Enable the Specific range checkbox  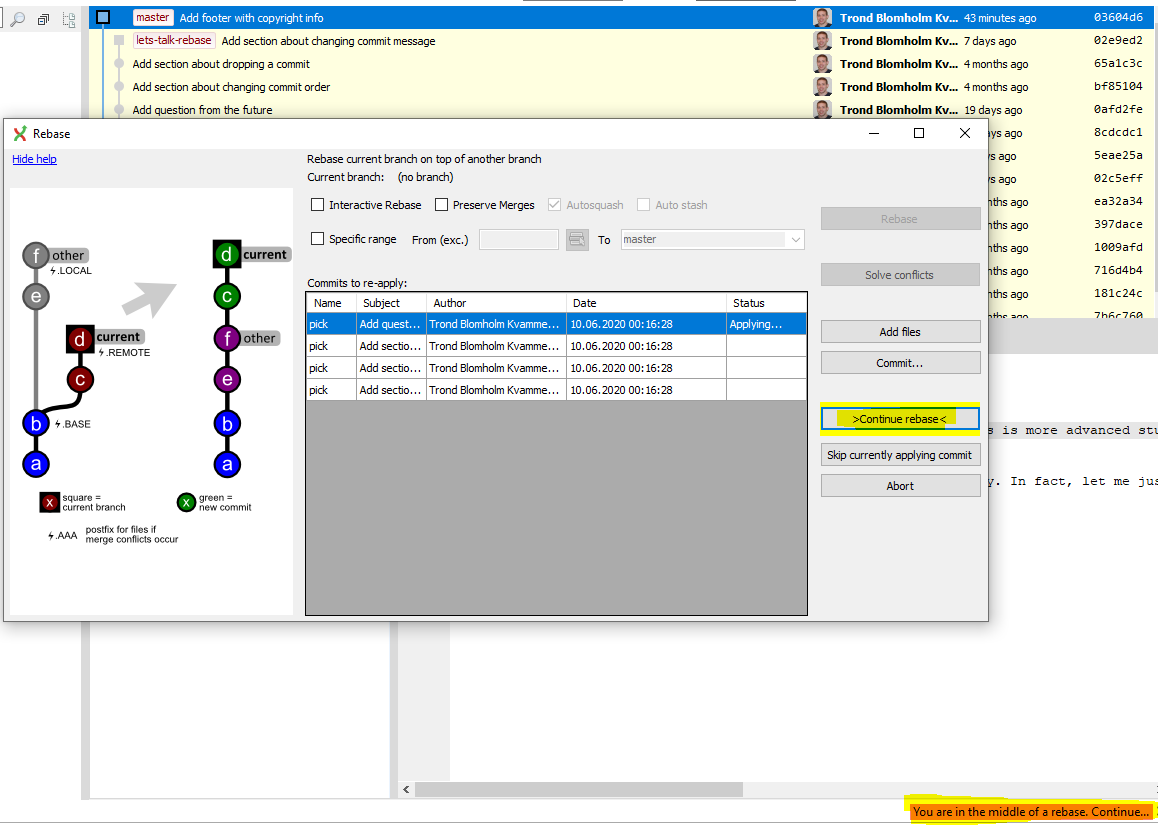(317, 239)
